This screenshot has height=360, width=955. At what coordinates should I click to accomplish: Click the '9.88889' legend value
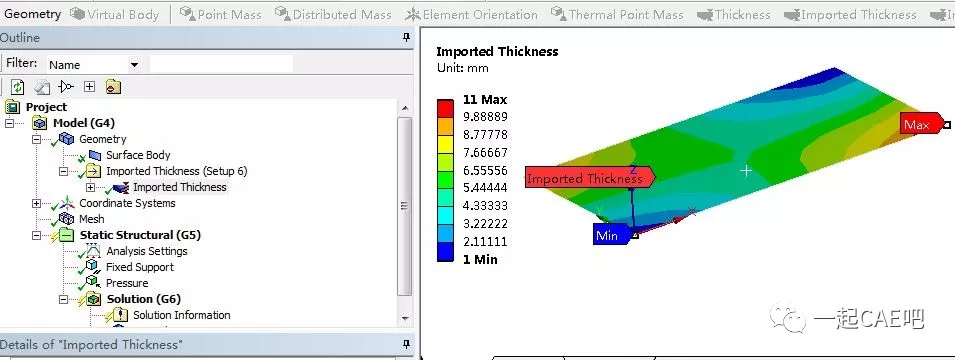click(485, 116)
